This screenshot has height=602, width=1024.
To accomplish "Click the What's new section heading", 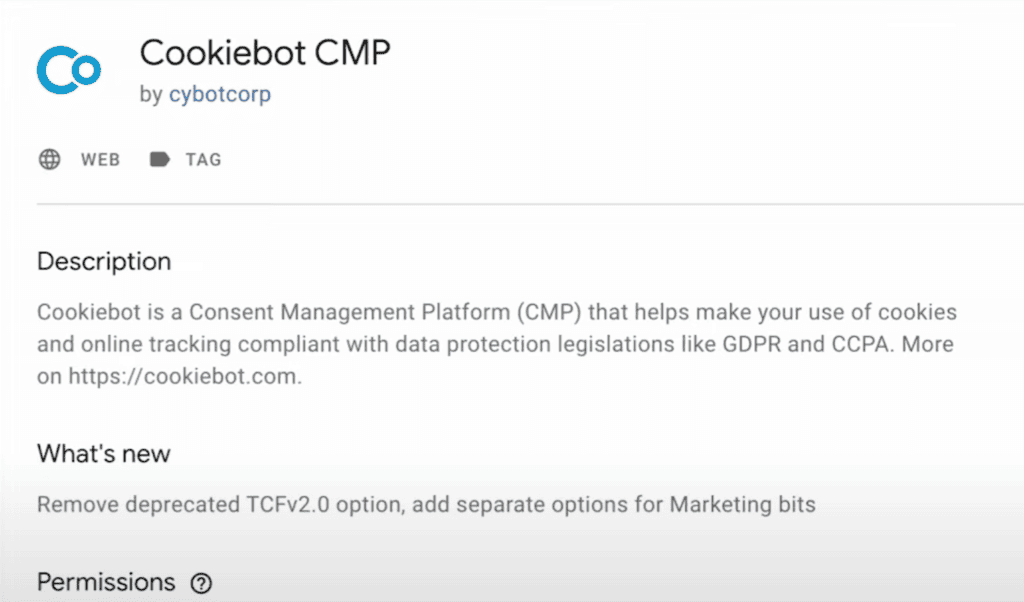I will coord(104,454).
